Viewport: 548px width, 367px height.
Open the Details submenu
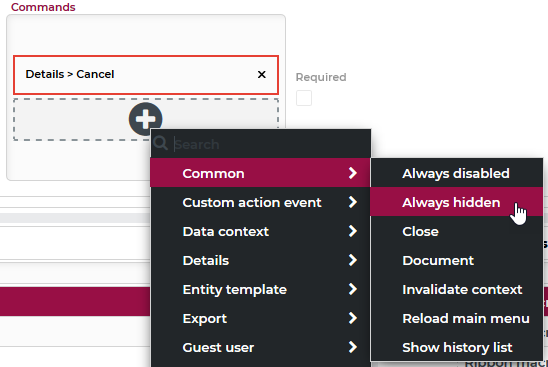point(260,260)
